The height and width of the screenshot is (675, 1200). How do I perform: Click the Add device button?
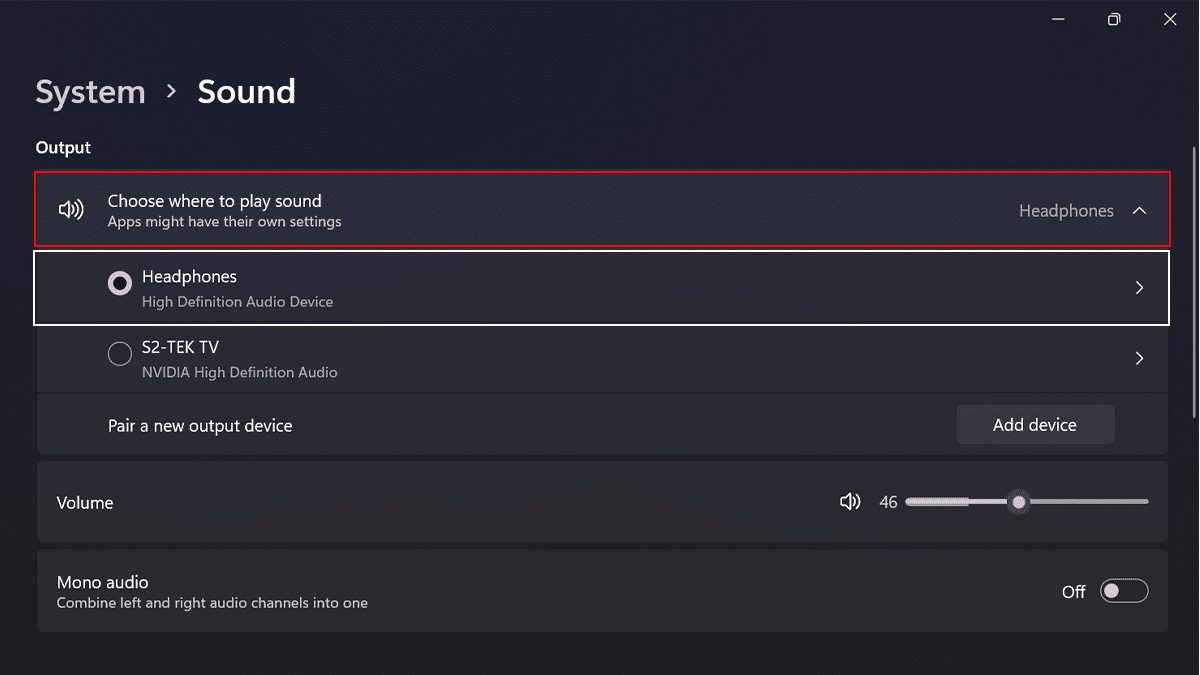tap(1035, 424)
